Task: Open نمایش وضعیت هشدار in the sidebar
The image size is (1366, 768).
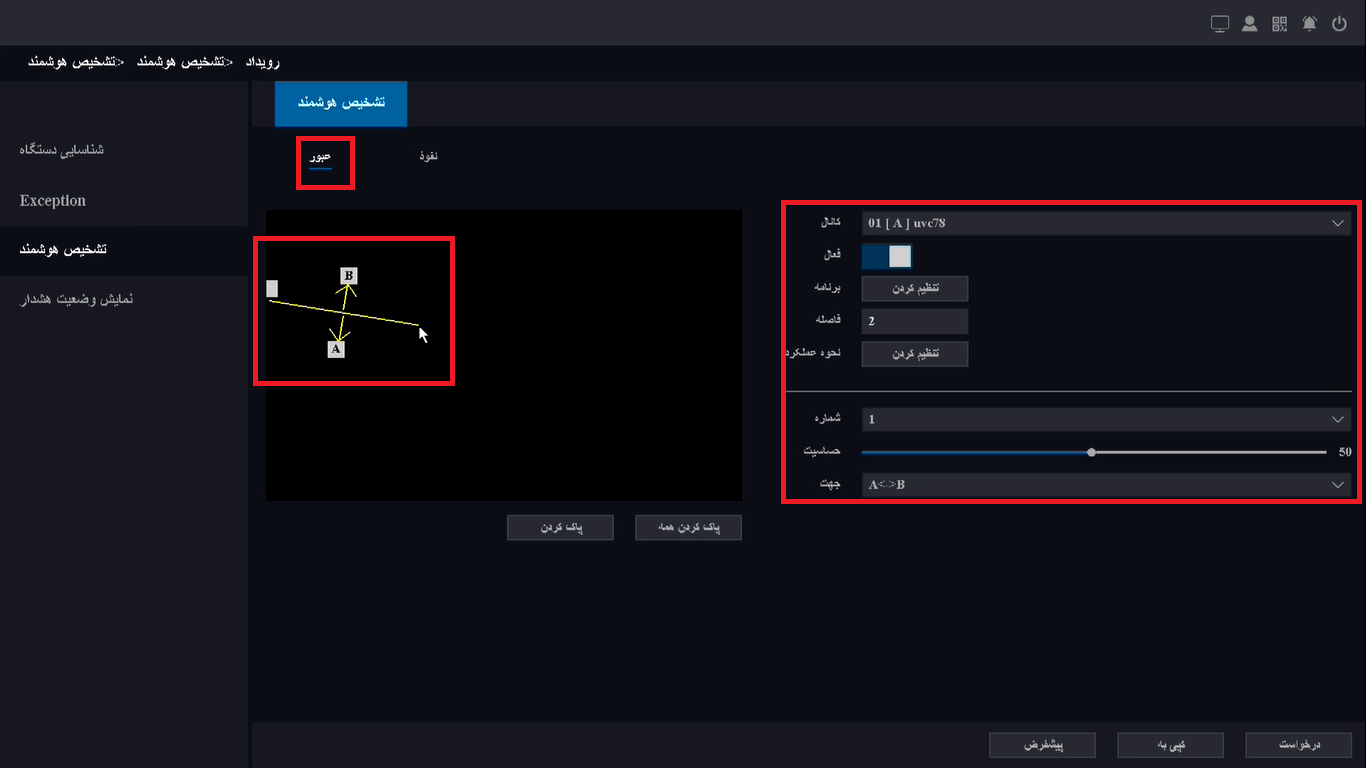Action: (x=77, y=299)
